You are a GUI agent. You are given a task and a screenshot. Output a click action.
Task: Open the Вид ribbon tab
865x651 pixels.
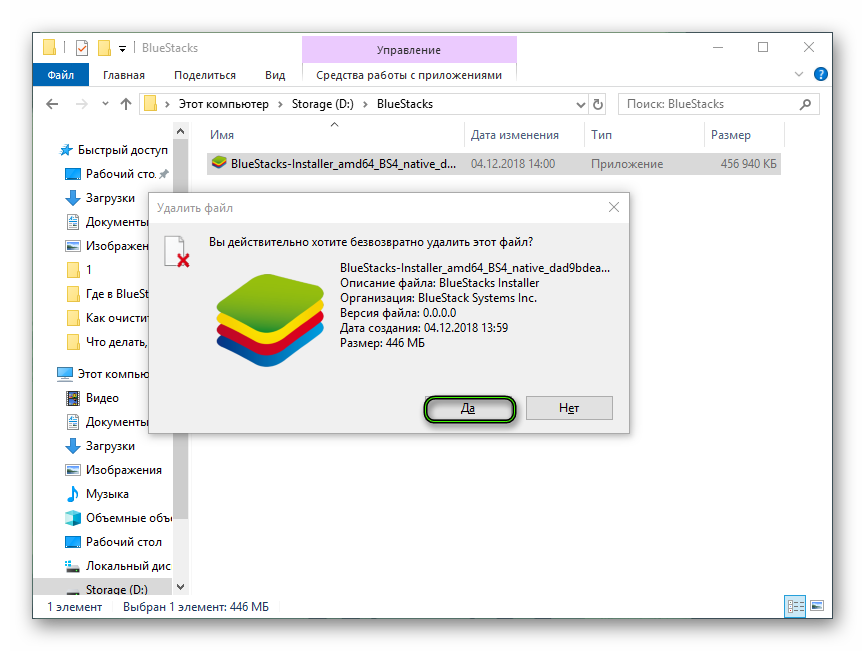pyautogui.click(x=275, y=75)
